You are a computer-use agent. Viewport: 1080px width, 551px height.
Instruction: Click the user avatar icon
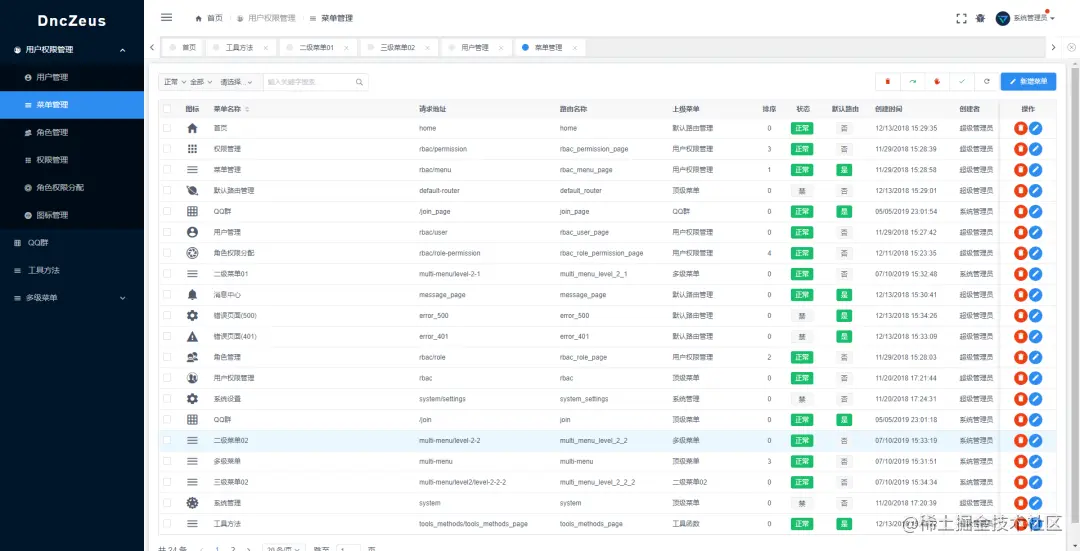[1003, 19]
